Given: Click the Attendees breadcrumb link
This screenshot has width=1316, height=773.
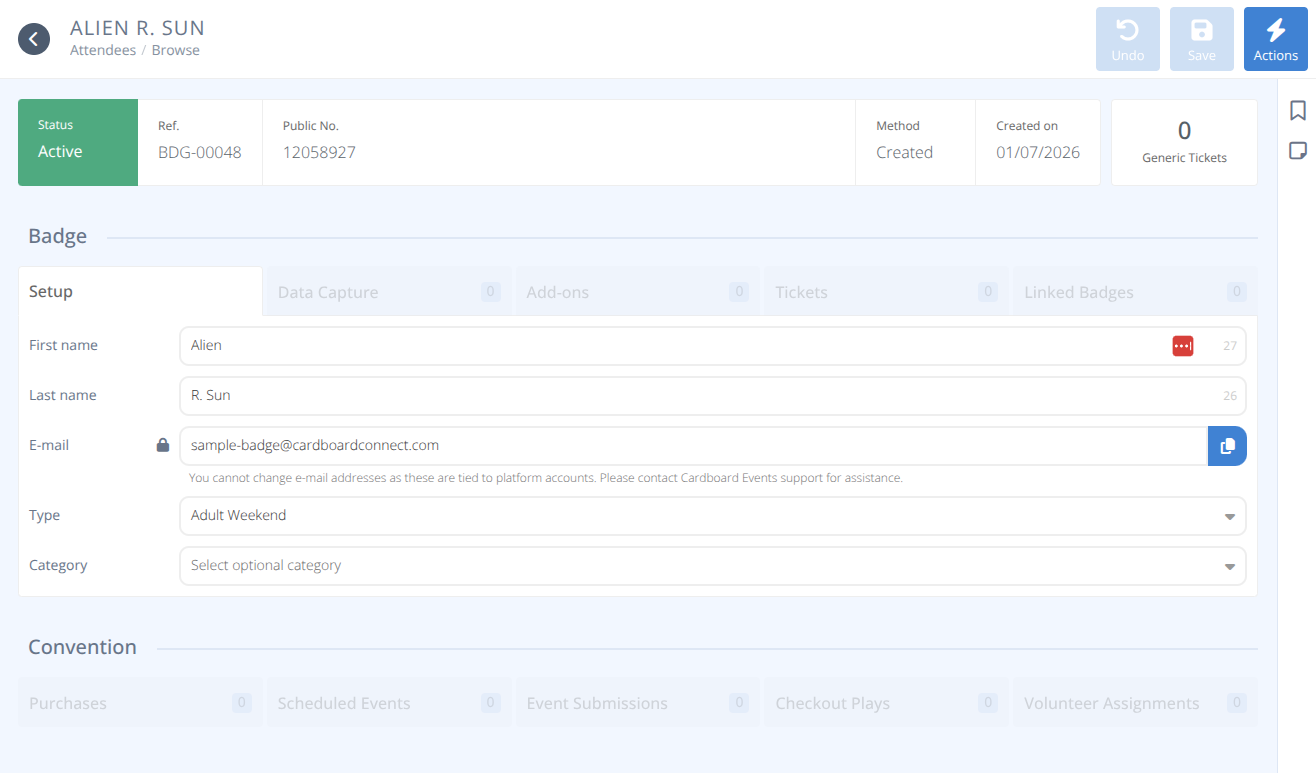Looking at the screenshot, I should pyautogui.click(x=103, y=50).
